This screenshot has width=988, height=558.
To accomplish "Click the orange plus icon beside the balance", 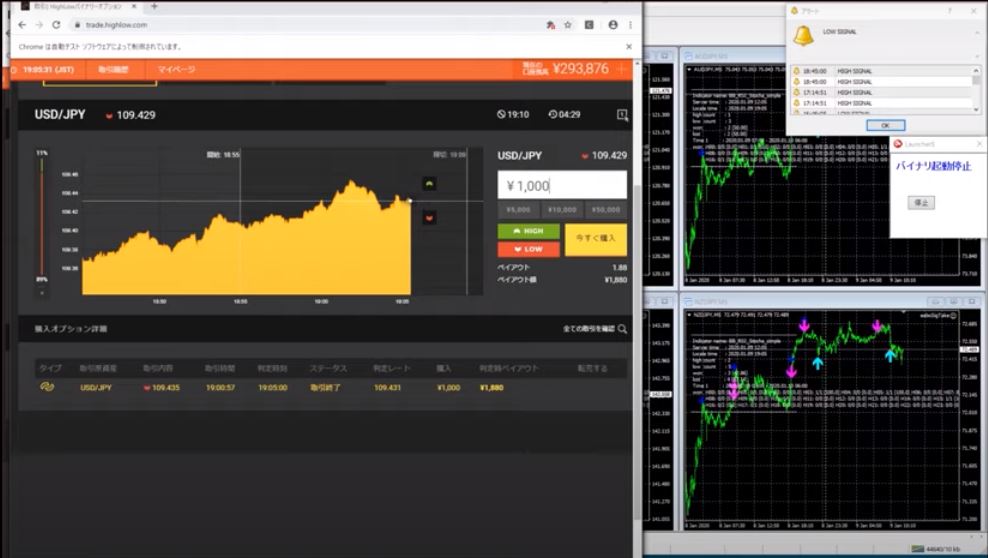I will pos(621,69).
